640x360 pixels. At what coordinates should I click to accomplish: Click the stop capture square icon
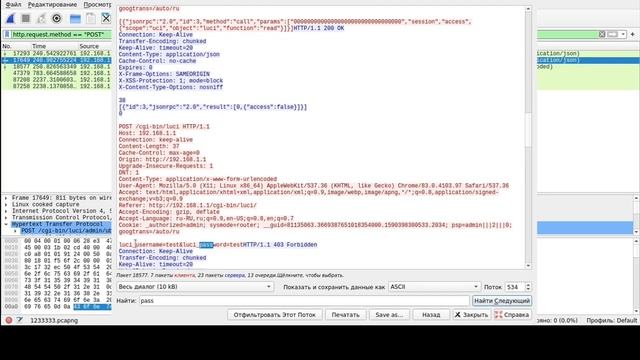(x=26, y=18)
